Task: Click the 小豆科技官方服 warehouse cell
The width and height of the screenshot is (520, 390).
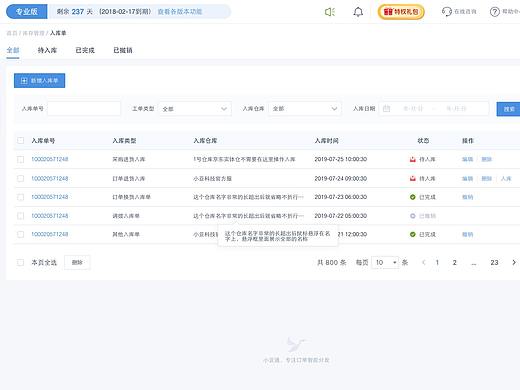Action: 212,179
